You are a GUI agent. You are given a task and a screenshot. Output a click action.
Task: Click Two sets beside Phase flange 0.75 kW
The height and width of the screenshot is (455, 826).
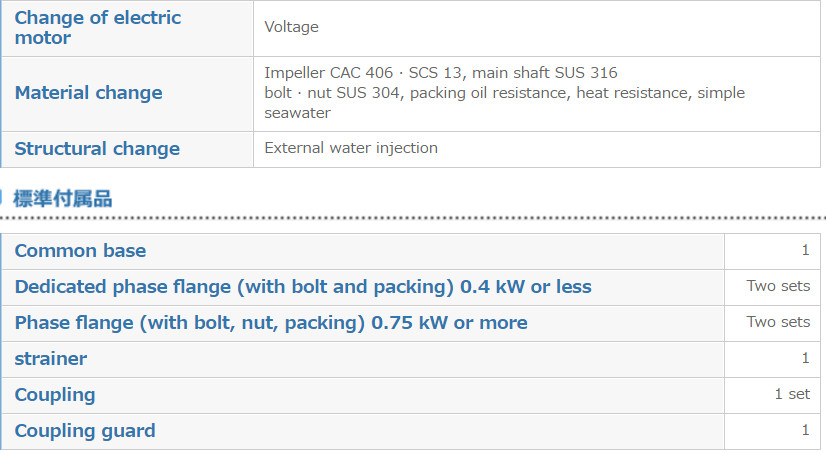click(x=778, y=322)
